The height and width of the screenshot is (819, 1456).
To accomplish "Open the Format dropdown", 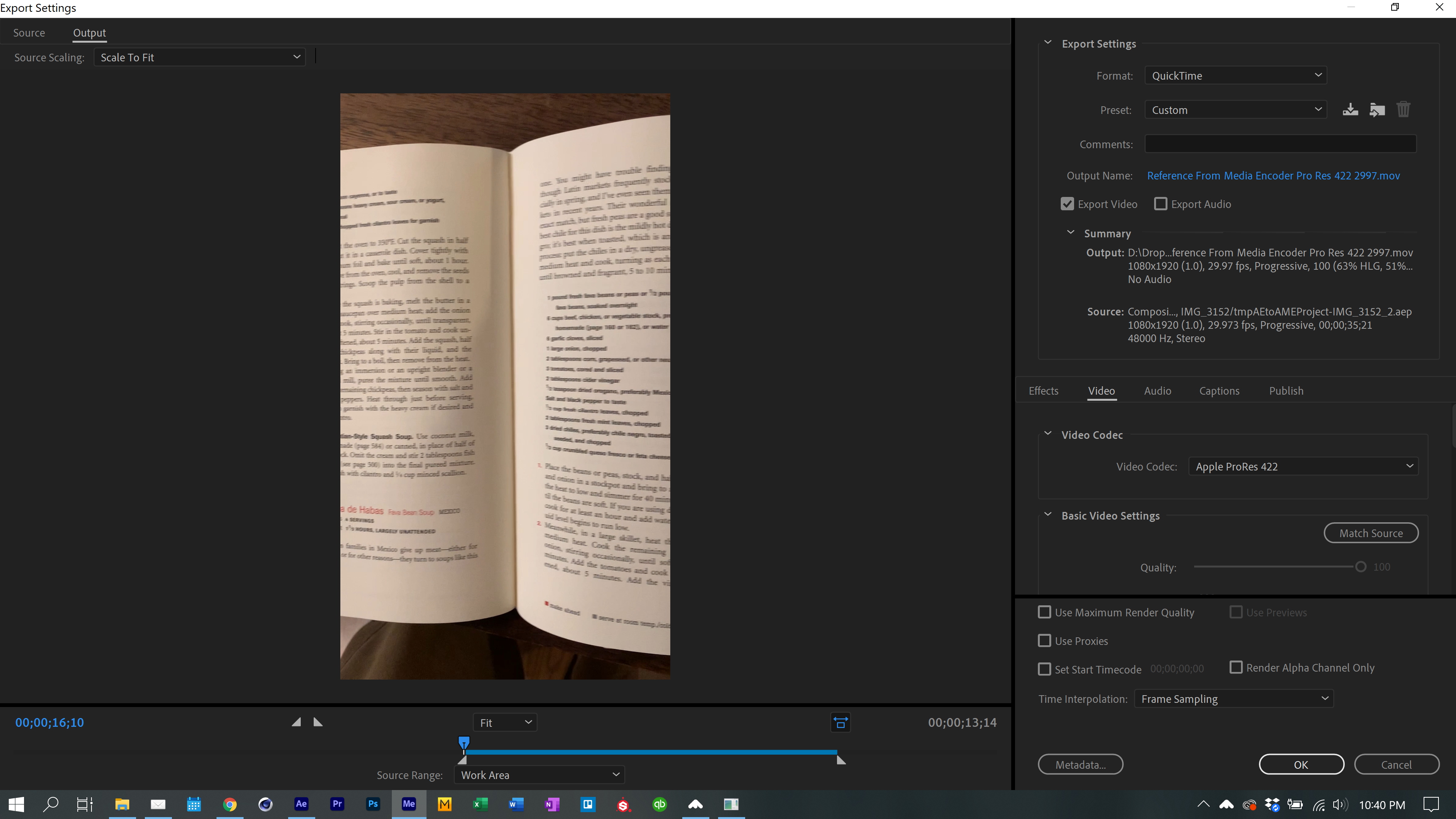I will 1236,75.
